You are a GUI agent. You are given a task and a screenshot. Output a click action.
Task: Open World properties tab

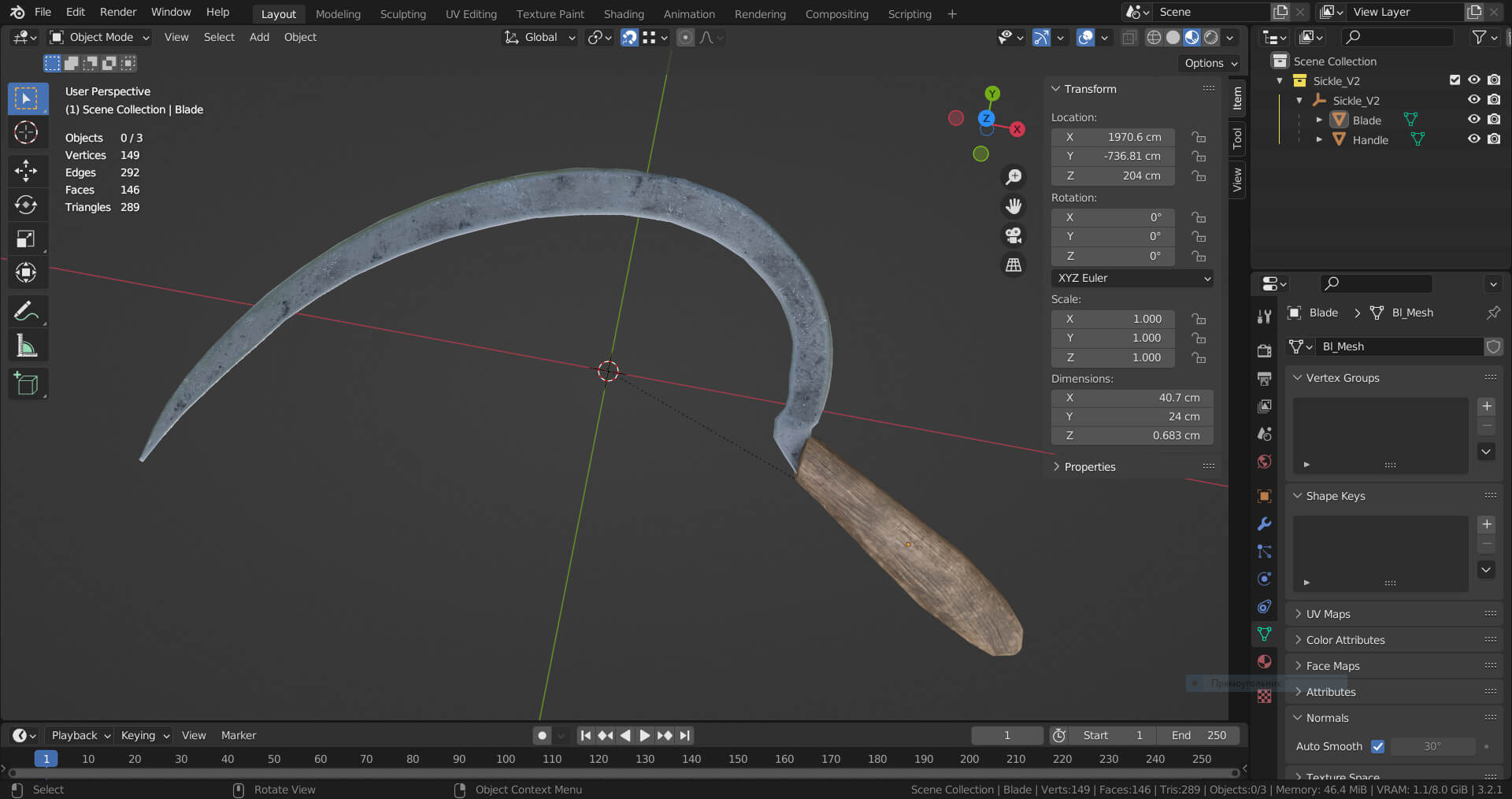(x=1264, y=461)
